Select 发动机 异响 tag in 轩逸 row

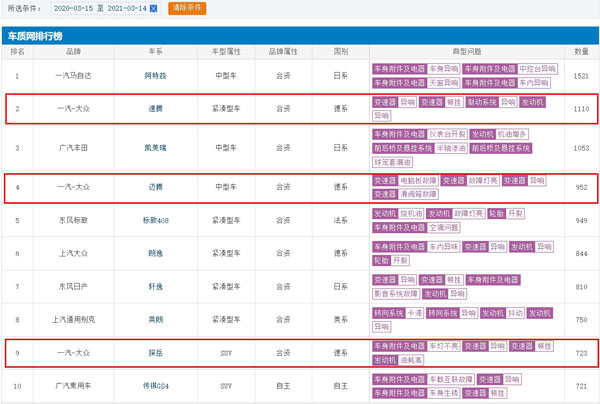pos(445,294)
